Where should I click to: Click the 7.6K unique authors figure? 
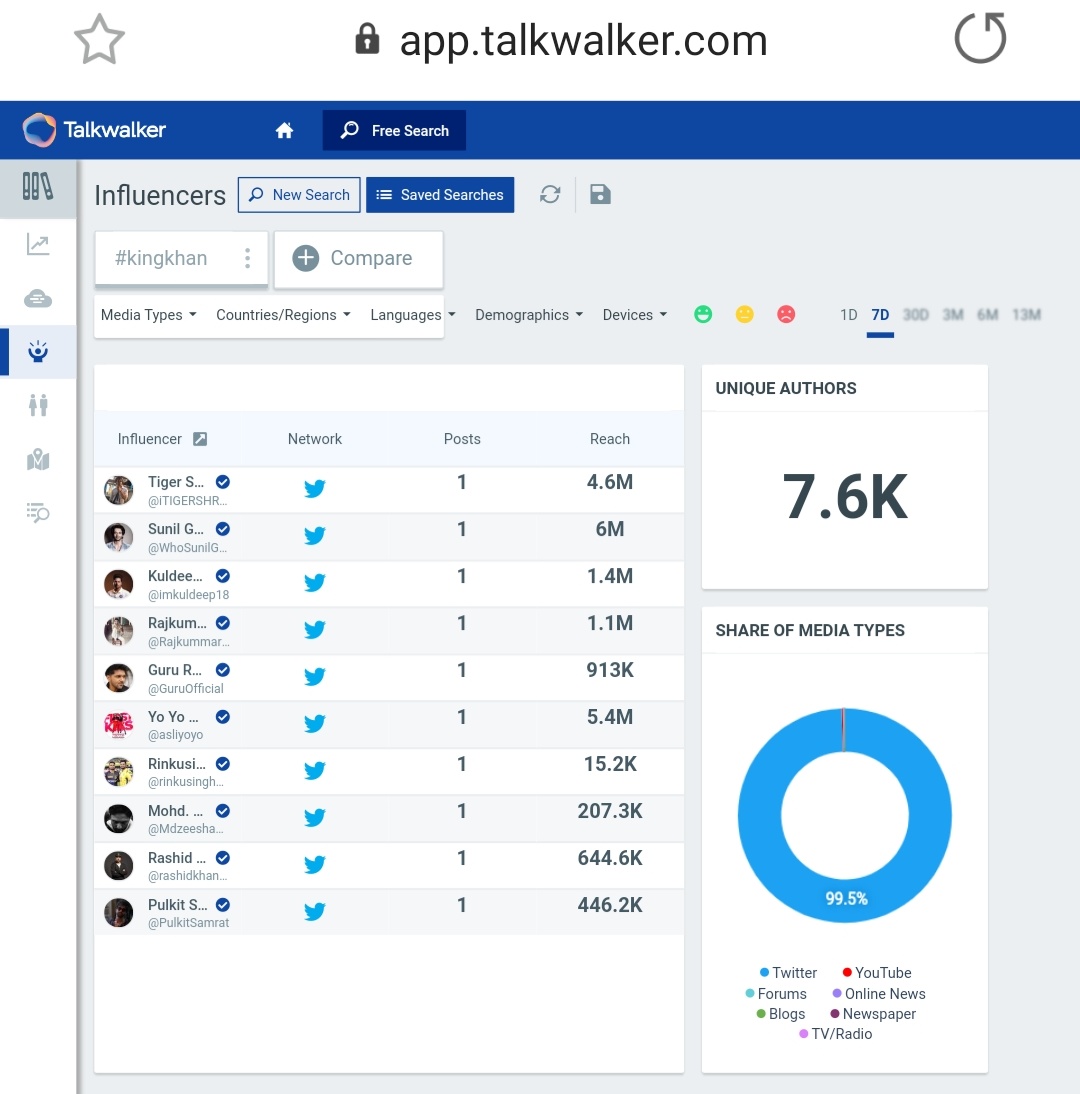click(x=845, y=497)
